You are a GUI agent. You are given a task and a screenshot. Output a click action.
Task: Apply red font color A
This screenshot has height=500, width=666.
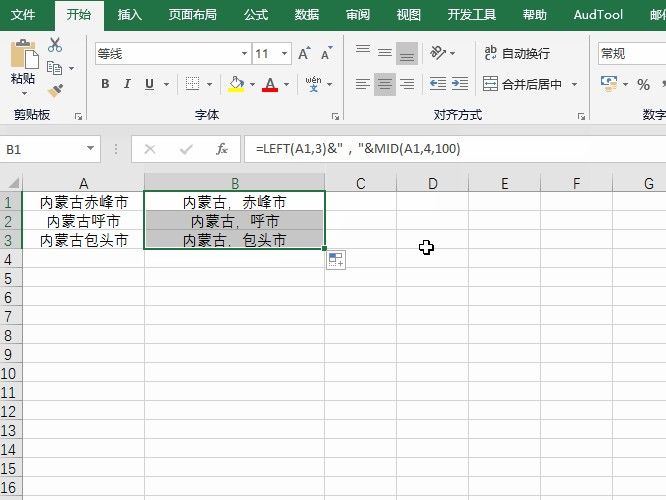point(270,84)
